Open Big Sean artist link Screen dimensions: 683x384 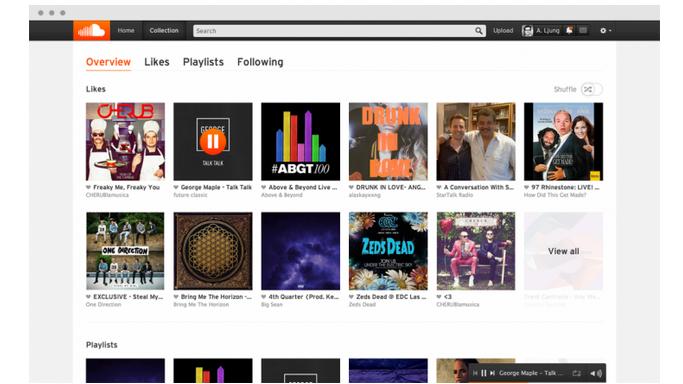click(271, 305)
